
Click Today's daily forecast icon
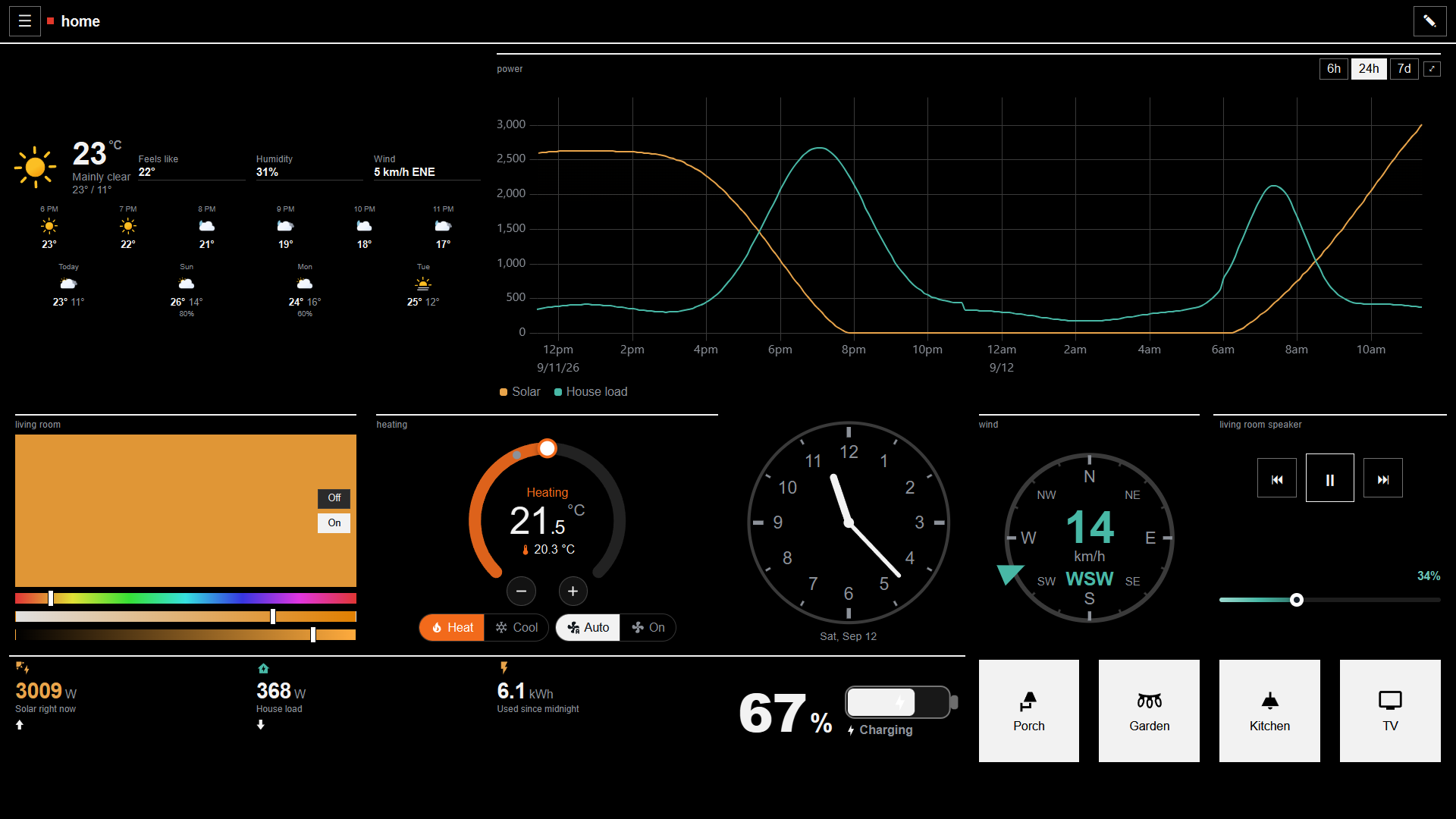(x=68, y=284)
